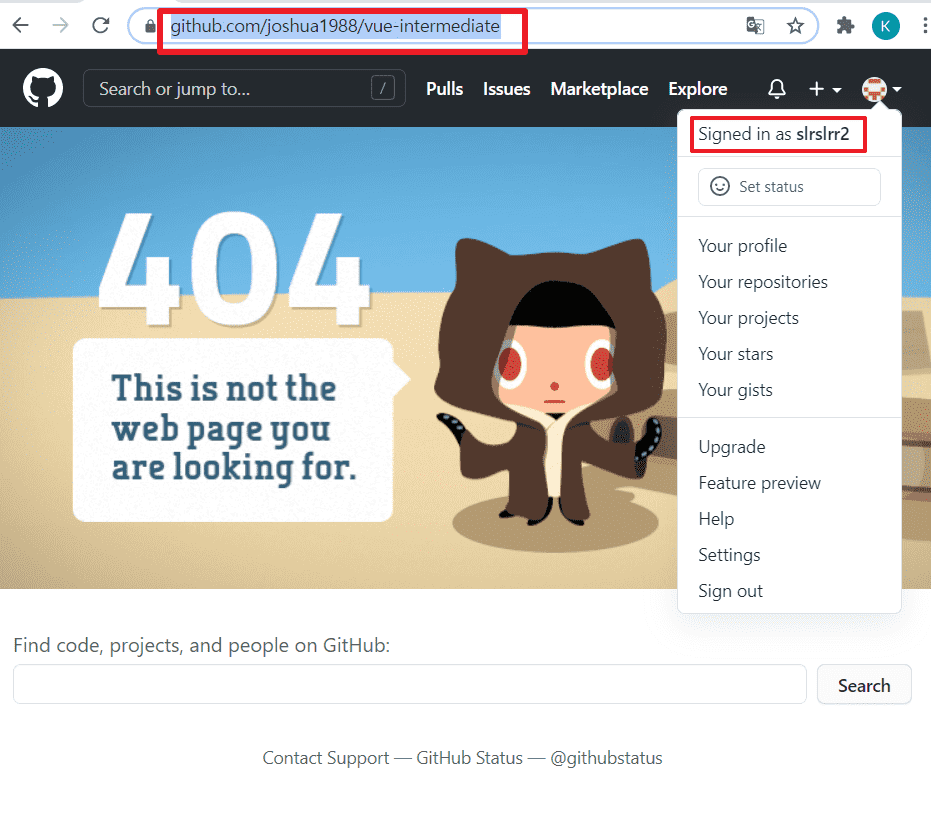Image resolution: width=931 pixels, height=838 pixels.
Task: Open the translate page icon in address bar
Action: 755,26
